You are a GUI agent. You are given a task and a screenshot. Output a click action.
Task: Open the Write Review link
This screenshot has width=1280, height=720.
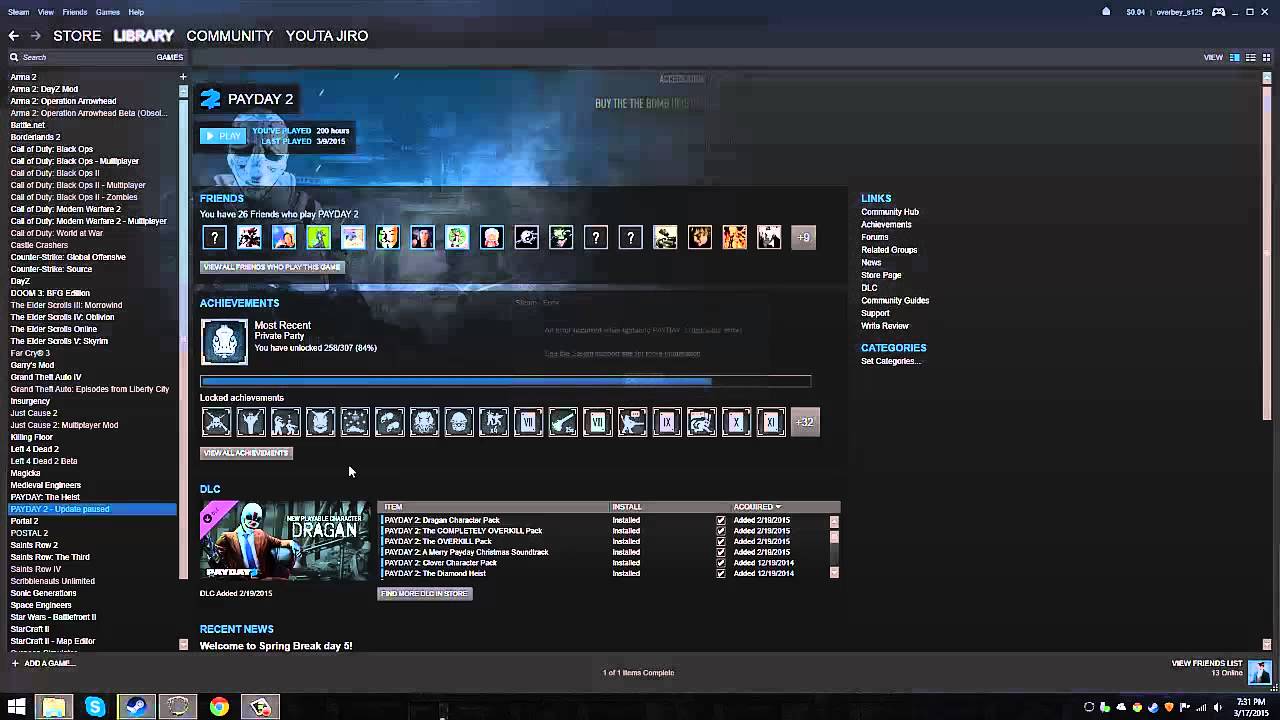click(x=885, y=326)
